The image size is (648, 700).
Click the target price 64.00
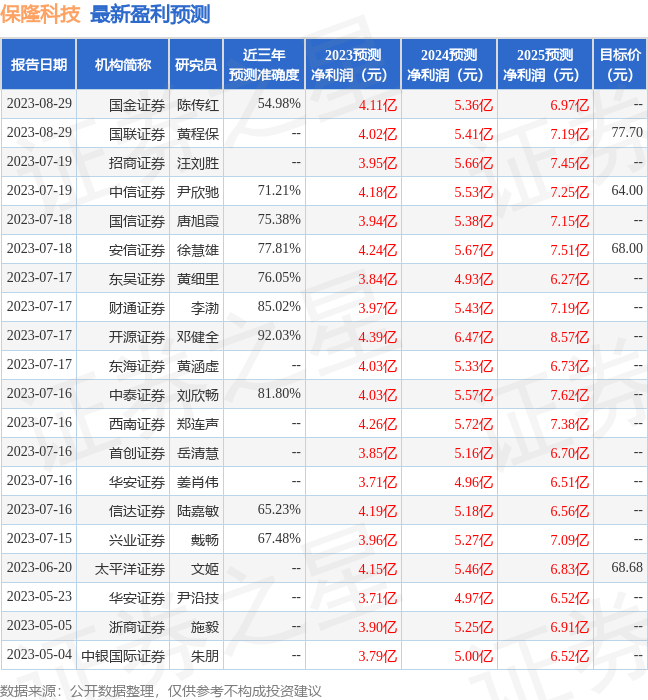pyautogui.click(x=627, y=191)
